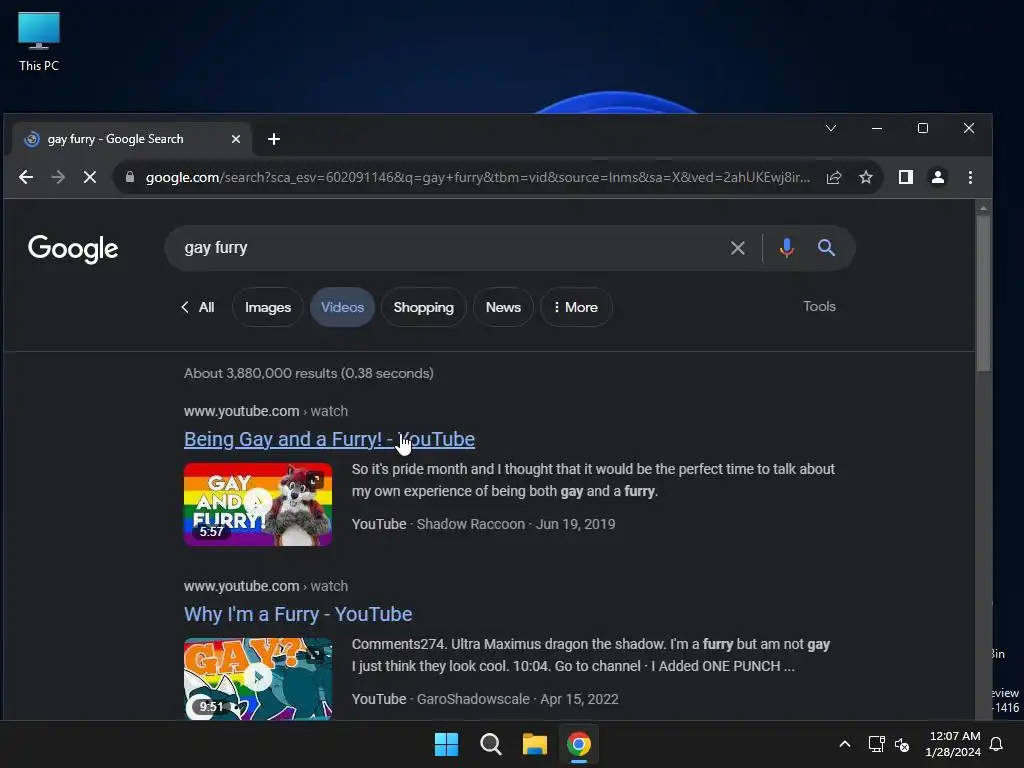The width and height of the screenshot is (1024, 768).
Task: Click 'Shadow Raccoon · Jun 19, 2019' text
Action: coord(516,524)
